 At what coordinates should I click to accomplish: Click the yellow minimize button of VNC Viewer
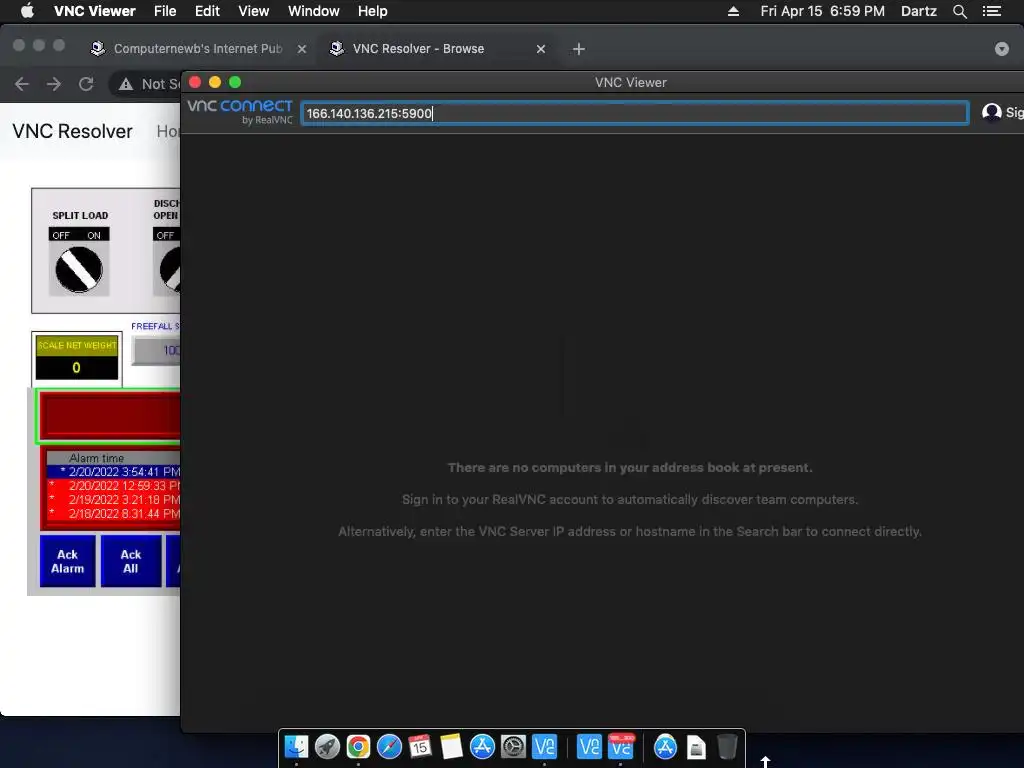pyautogui.click(x=215, y=82)
